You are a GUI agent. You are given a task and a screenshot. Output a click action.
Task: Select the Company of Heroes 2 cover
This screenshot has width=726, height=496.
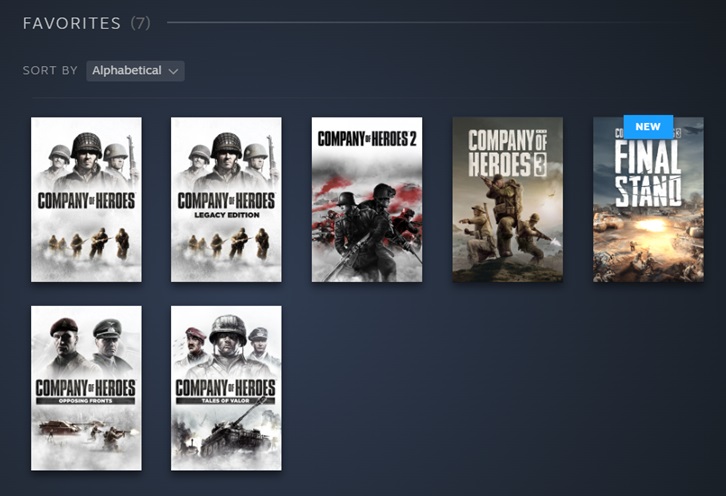(367, 200)
